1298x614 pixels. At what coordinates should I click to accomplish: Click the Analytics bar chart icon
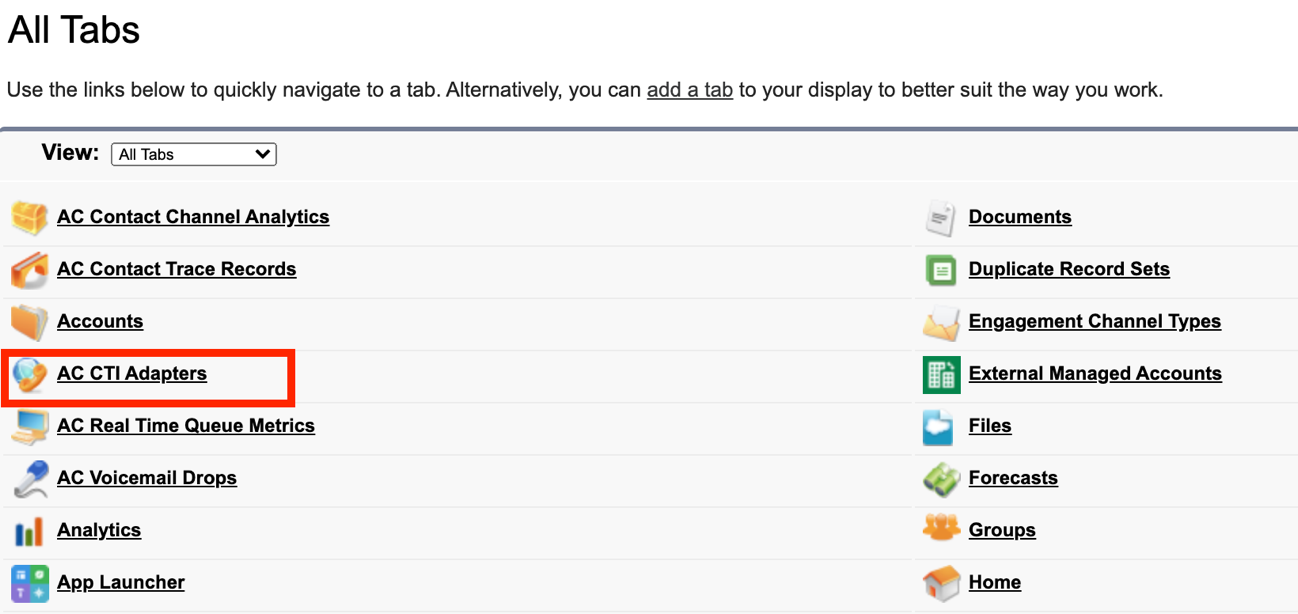pyautogui.click(x=30, y=531)
